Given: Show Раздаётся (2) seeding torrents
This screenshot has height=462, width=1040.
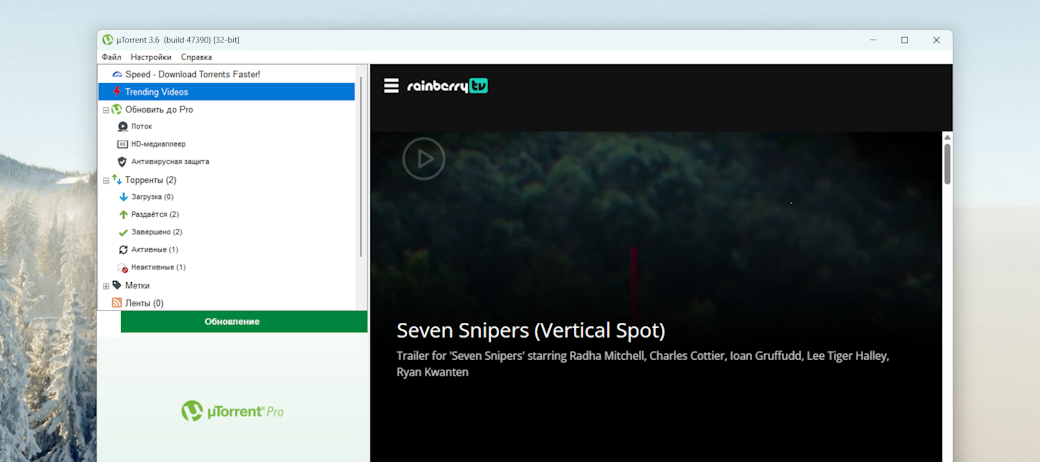Looking at the screenshot, I should click(x=149, y=215).
